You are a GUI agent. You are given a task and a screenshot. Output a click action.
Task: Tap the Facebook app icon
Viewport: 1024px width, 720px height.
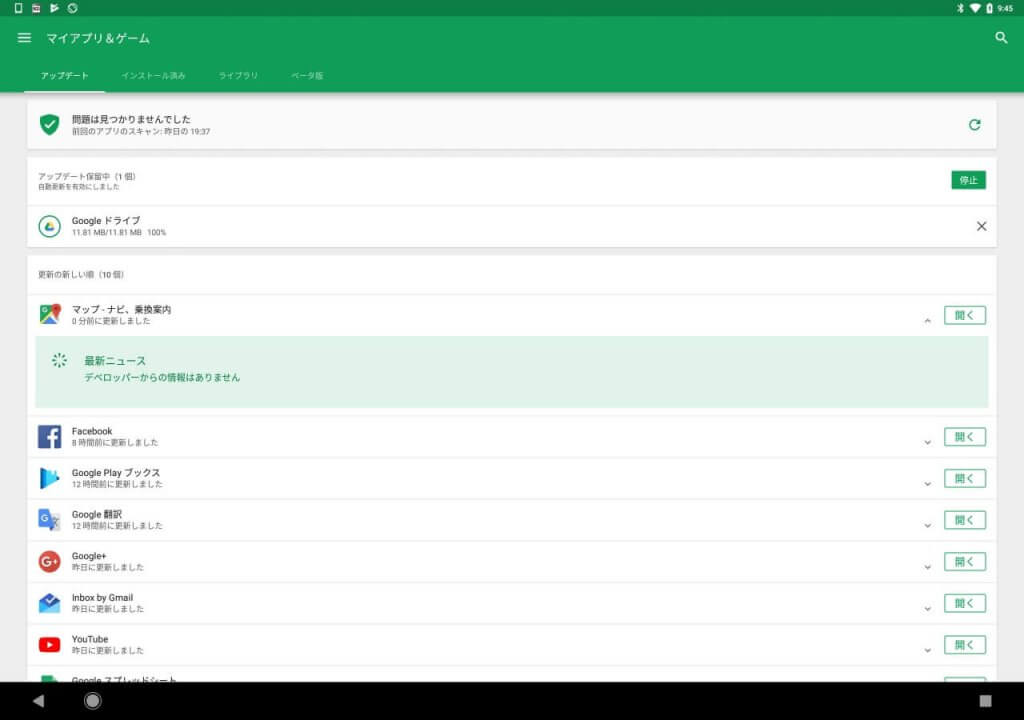(x=49, y=437)
